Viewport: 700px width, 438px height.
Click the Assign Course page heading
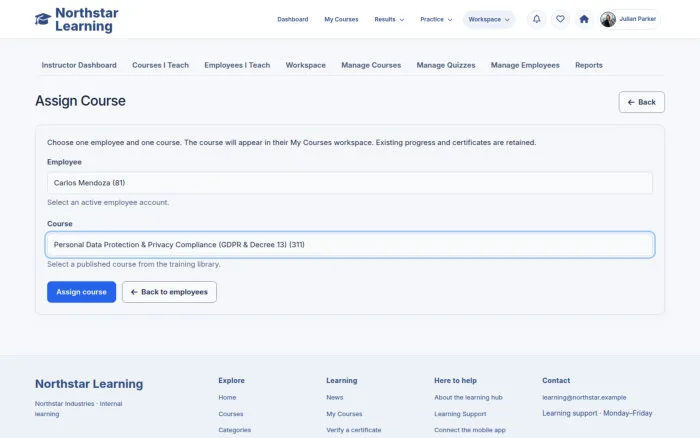point(80,101)
